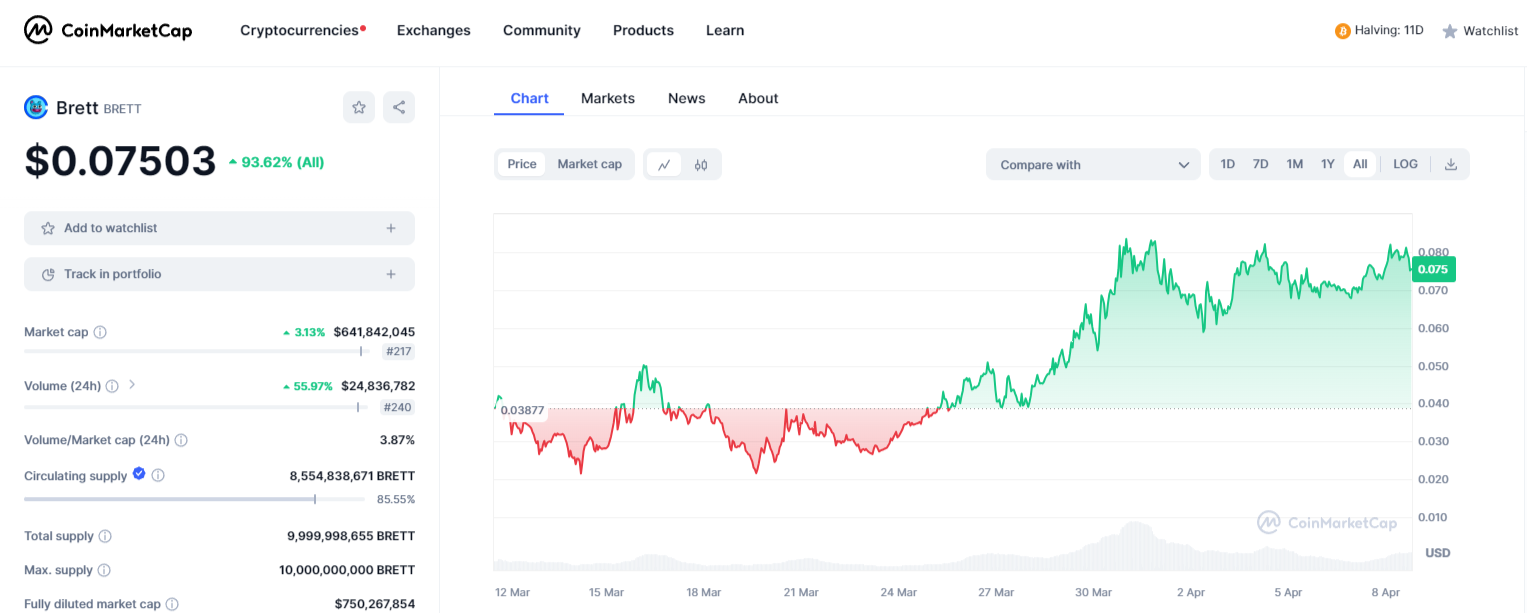Click Add to watchlist
1527x613 pixels.
click(x=218, y=228)
